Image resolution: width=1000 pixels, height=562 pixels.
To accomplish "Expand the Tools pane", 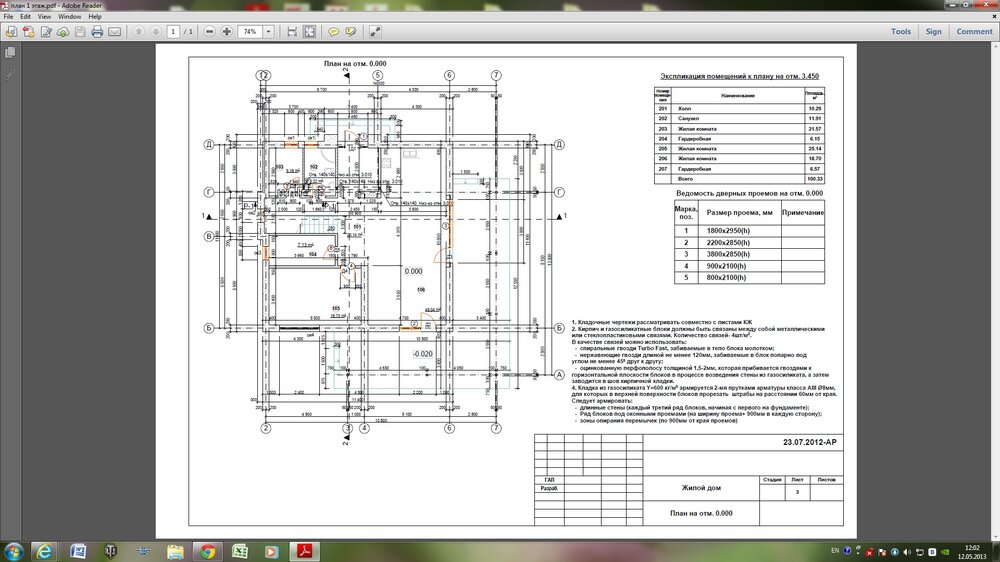I will click(x=900, y=32).
